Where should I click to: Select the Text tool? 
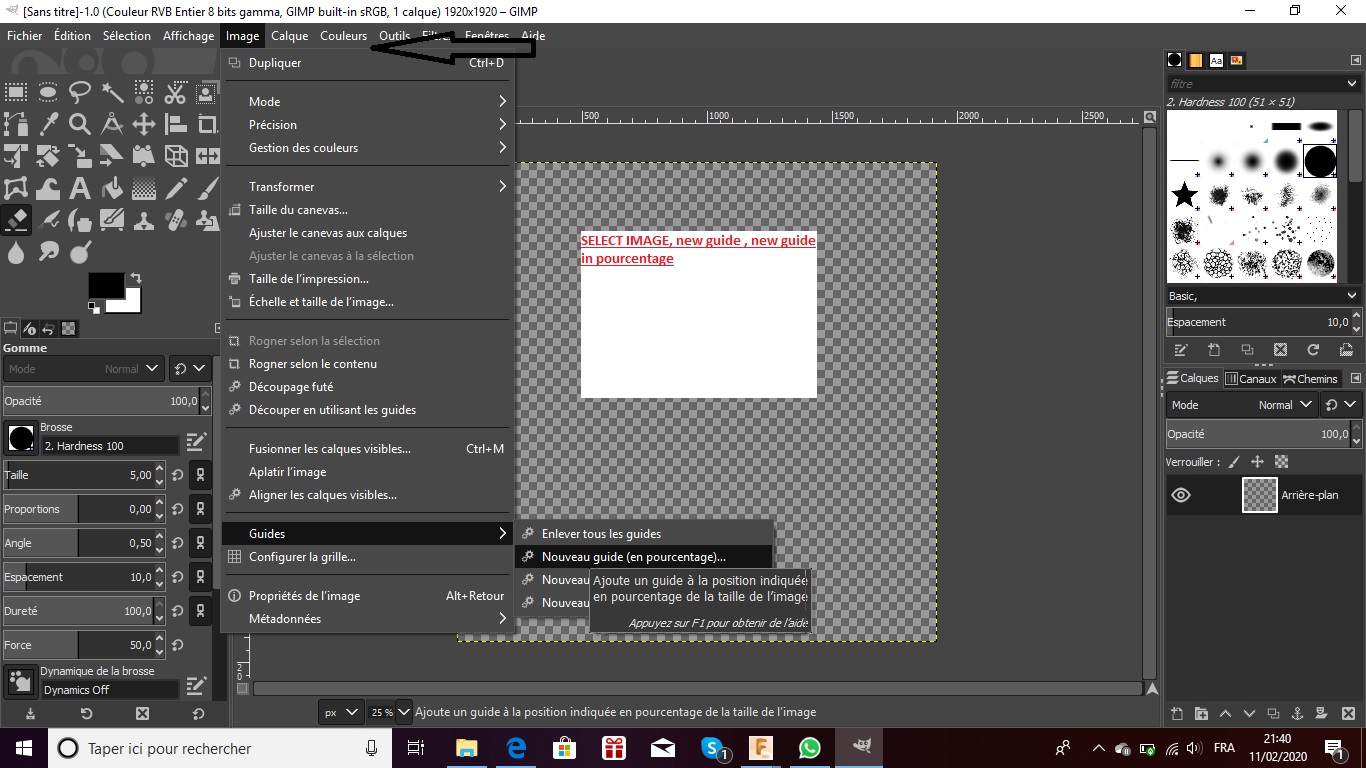[80, 188]
